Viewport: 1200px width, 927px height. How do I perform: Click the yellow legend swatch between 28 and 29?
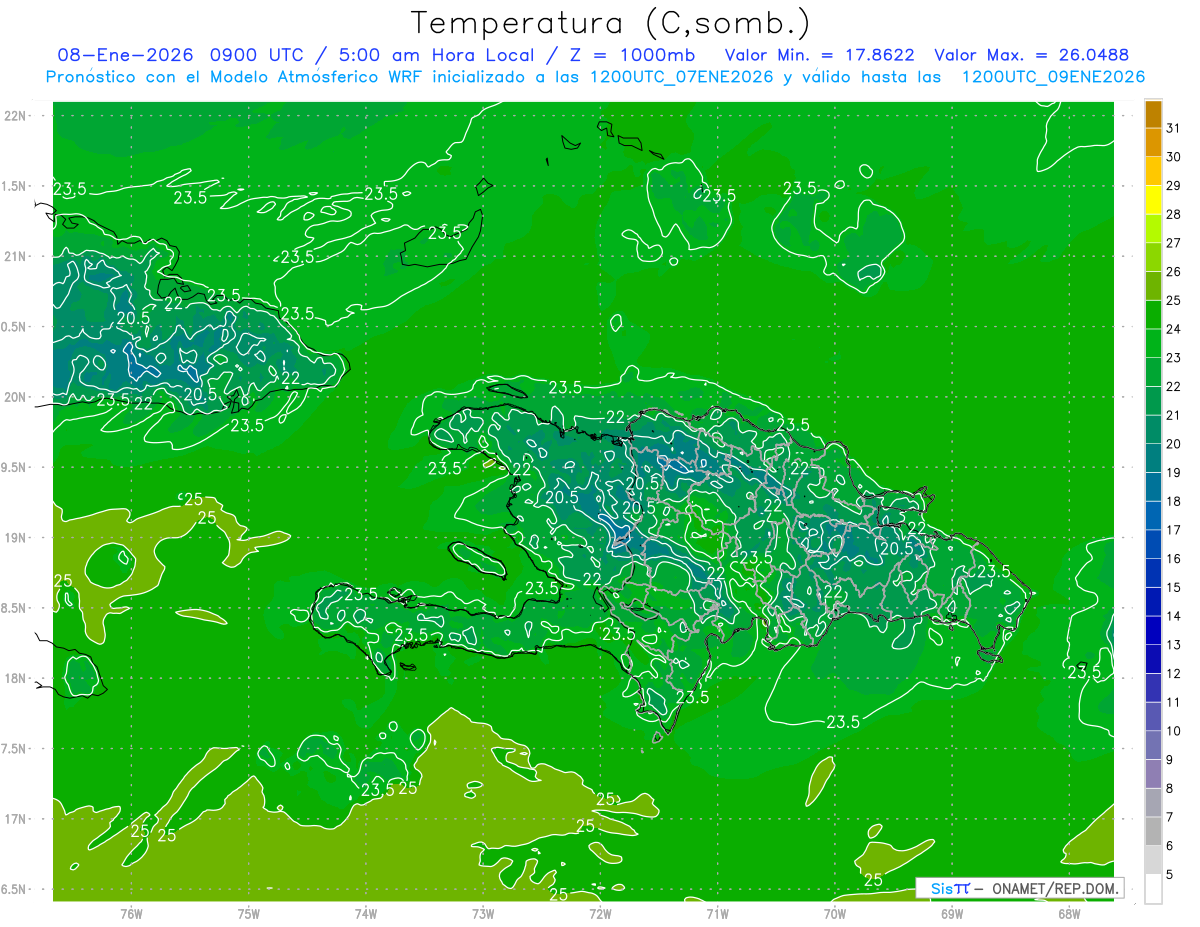(x=1153, y=200)
